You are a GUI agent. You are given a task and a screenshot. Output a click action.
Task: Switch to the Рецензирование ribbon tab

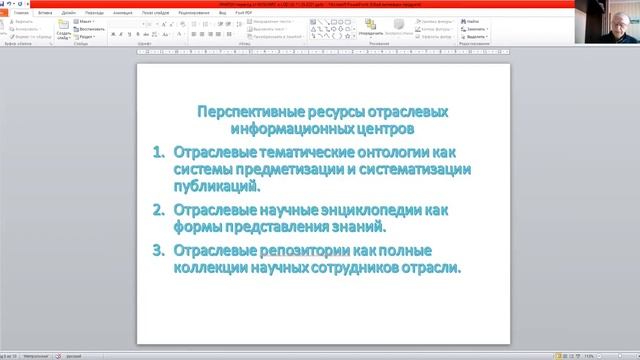tap(194, 13)
